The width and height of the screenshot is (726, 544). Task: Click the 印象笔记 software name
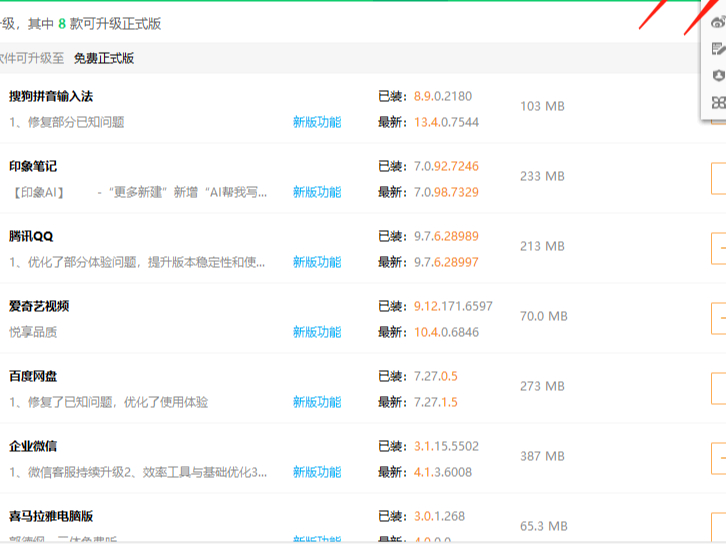tap(33, 166)
